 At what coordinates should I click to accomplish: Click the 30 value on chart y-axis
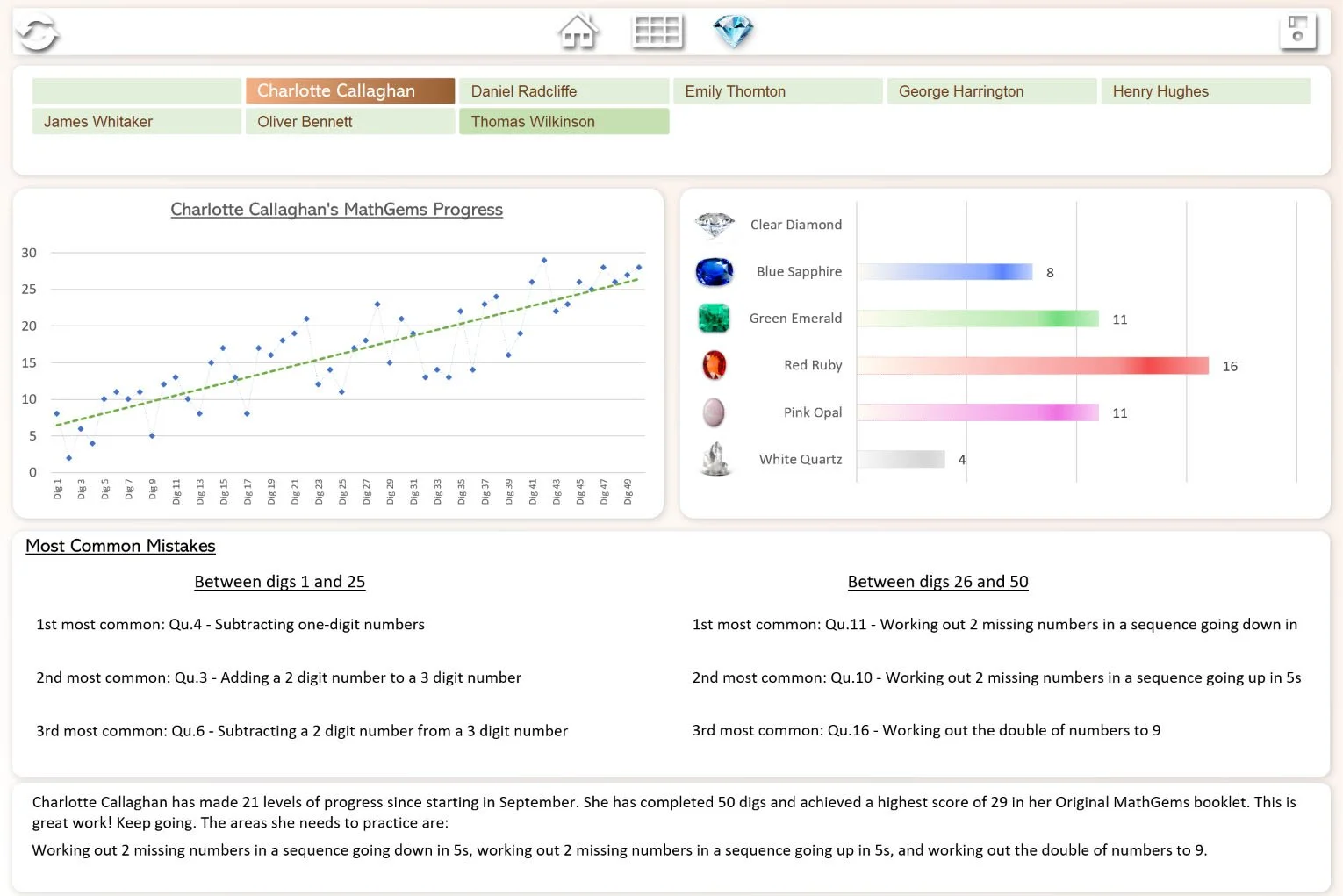[29, 253]
